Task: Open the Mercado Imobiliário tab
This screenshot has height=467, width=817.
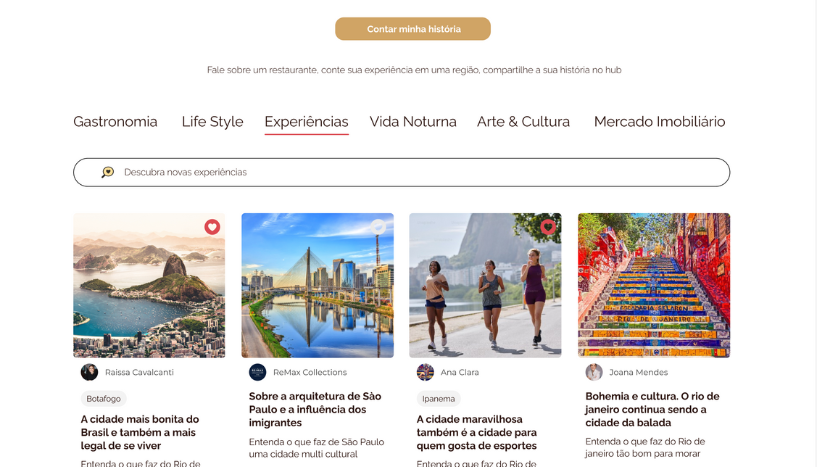Action: (660, 121)
